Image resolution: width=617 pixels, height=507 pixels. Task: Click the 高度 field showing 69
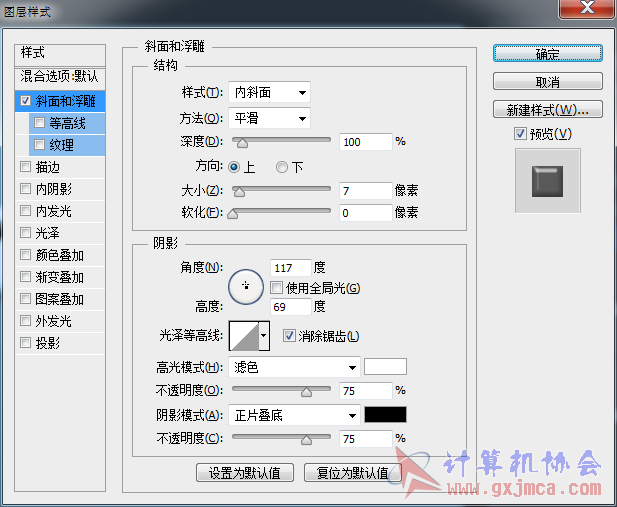[291, 307]
